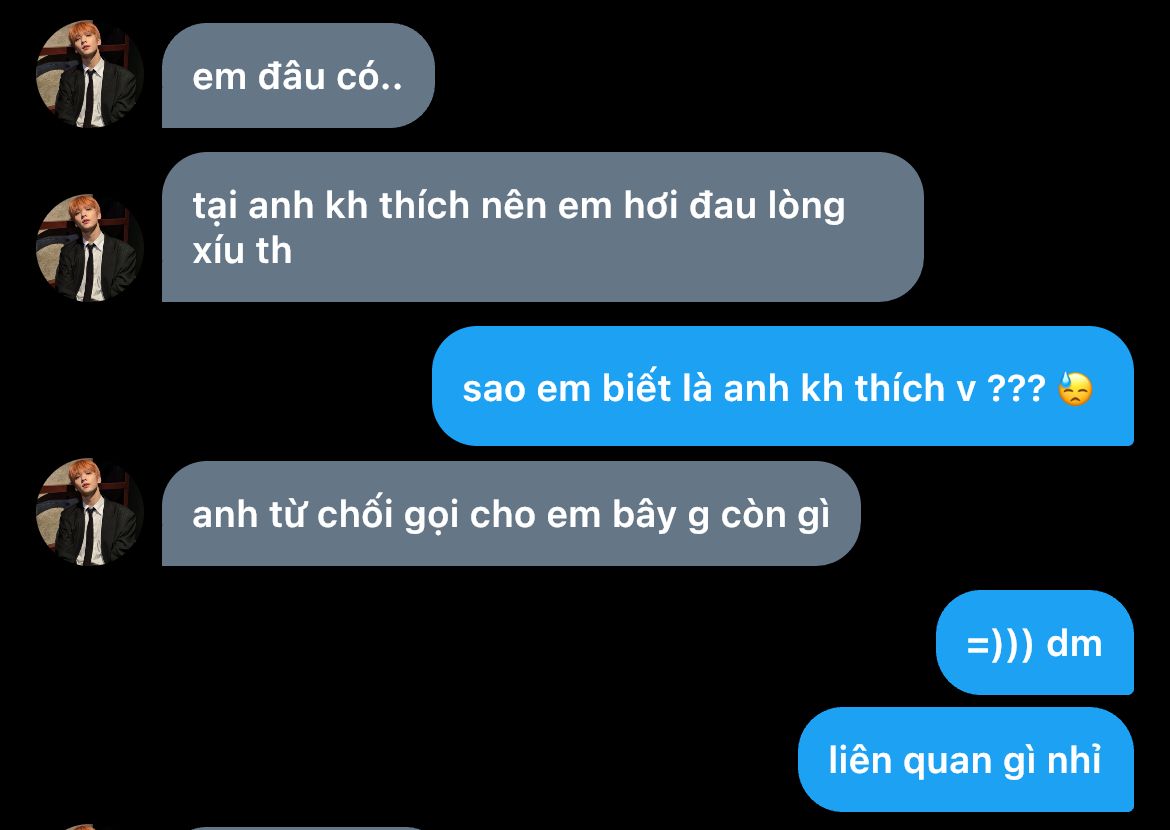The width and height of the screenshot is (1170, 830).
Task: Select the "em đâu có.." message bubble
Action: 298,75
